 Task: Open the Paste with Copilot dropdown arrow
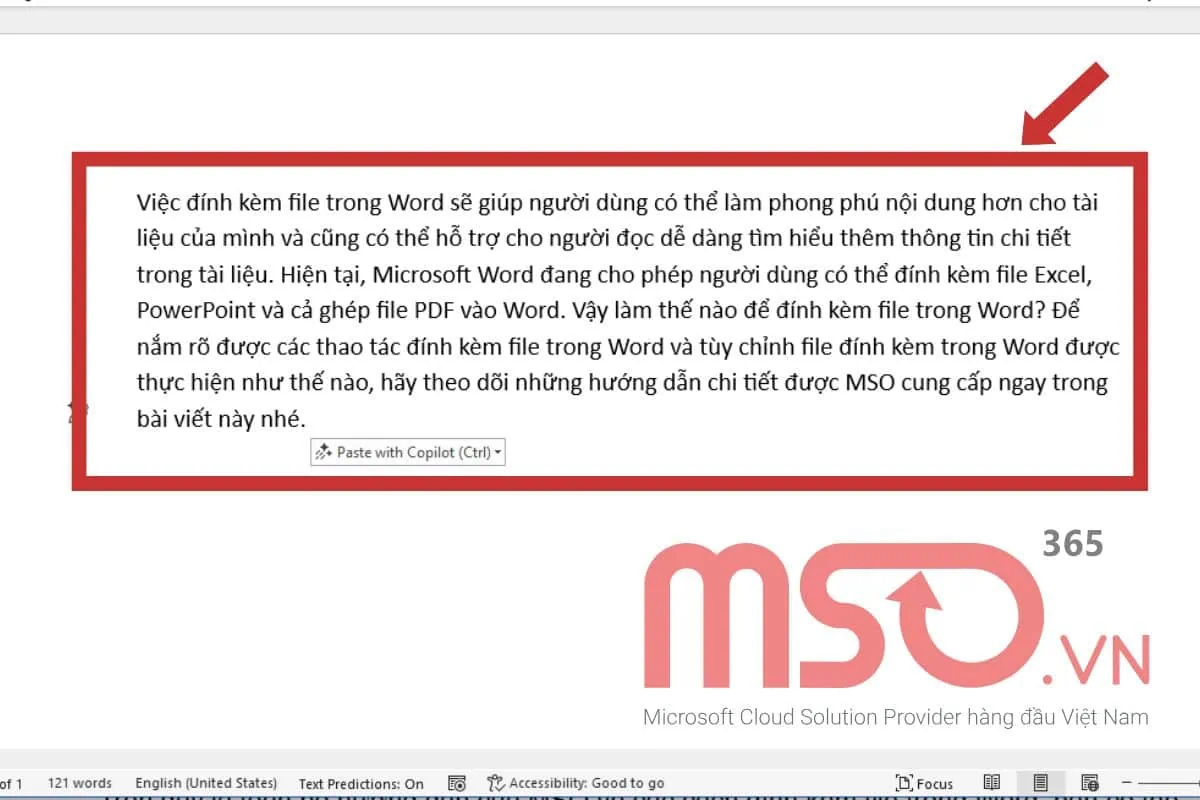point(497,452)
